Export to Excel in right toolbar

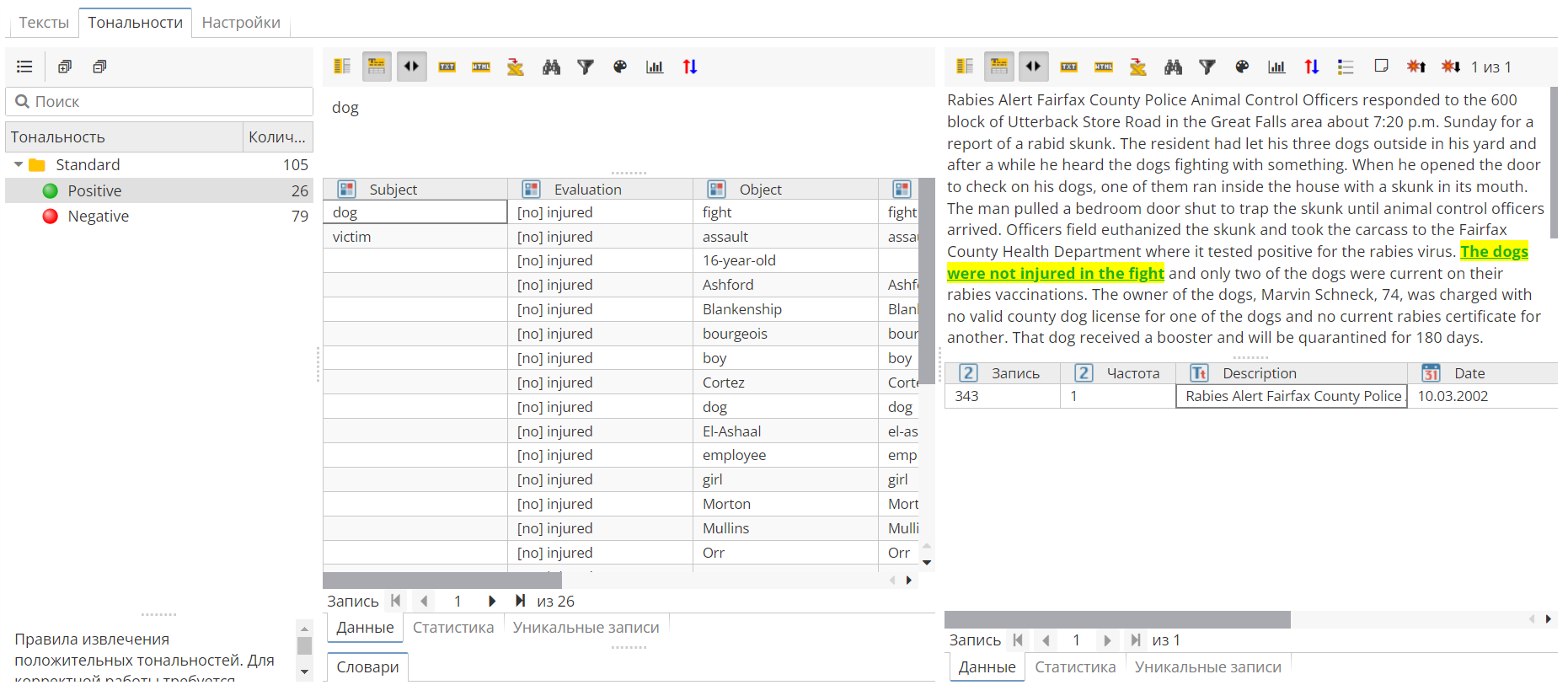[x=1138, y=67]
